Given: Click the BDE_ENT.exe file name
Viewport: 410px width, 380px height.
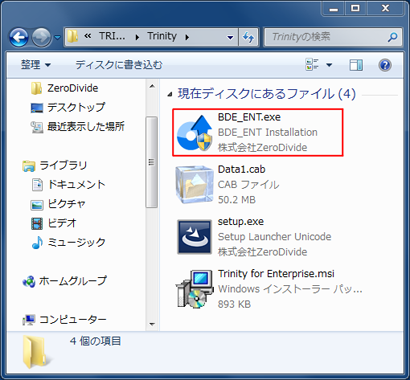Looking at the screenshot, I should tap(249, 117).
